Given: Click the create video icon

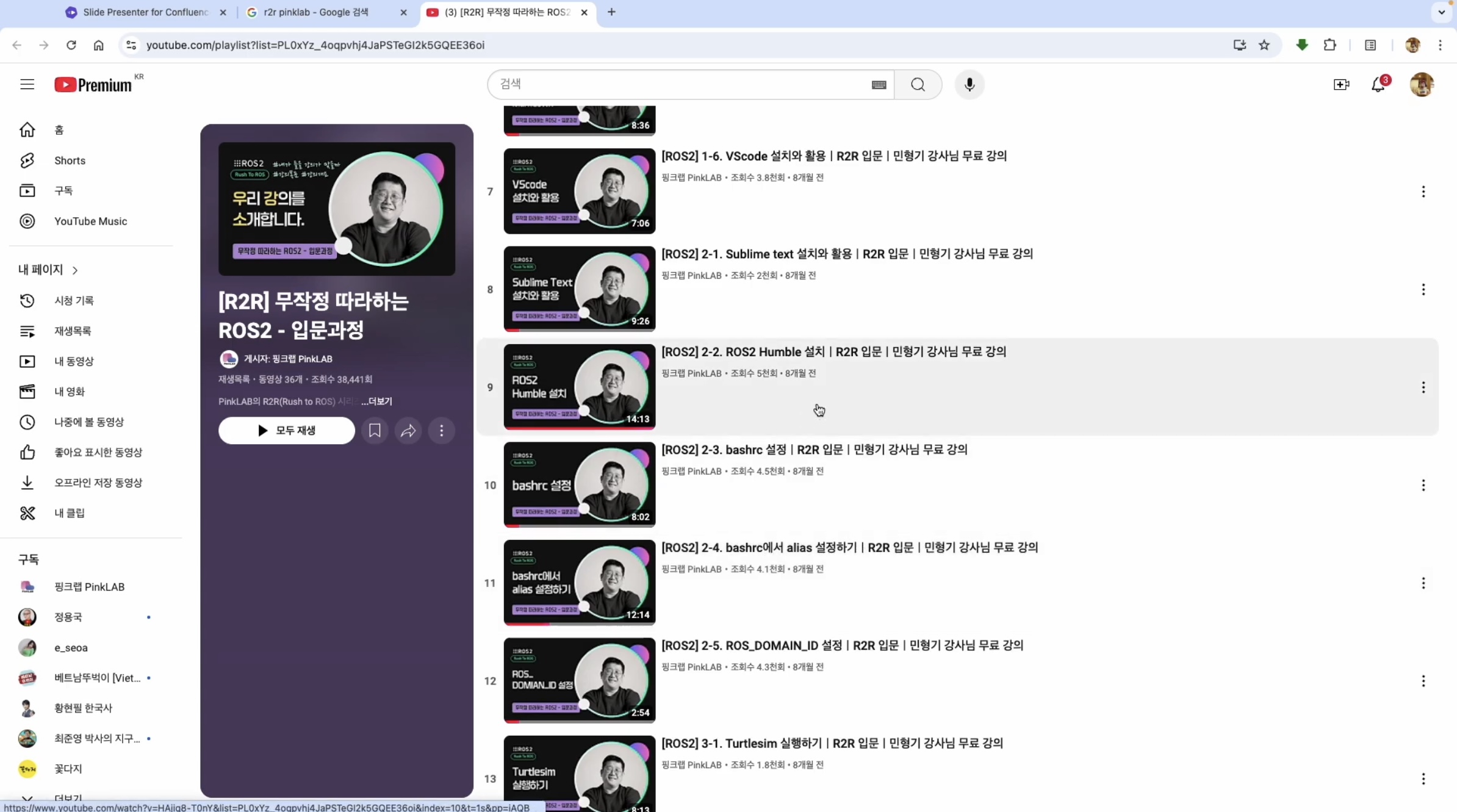Looking at the screenshot, I should click(x=1341, y=84).
